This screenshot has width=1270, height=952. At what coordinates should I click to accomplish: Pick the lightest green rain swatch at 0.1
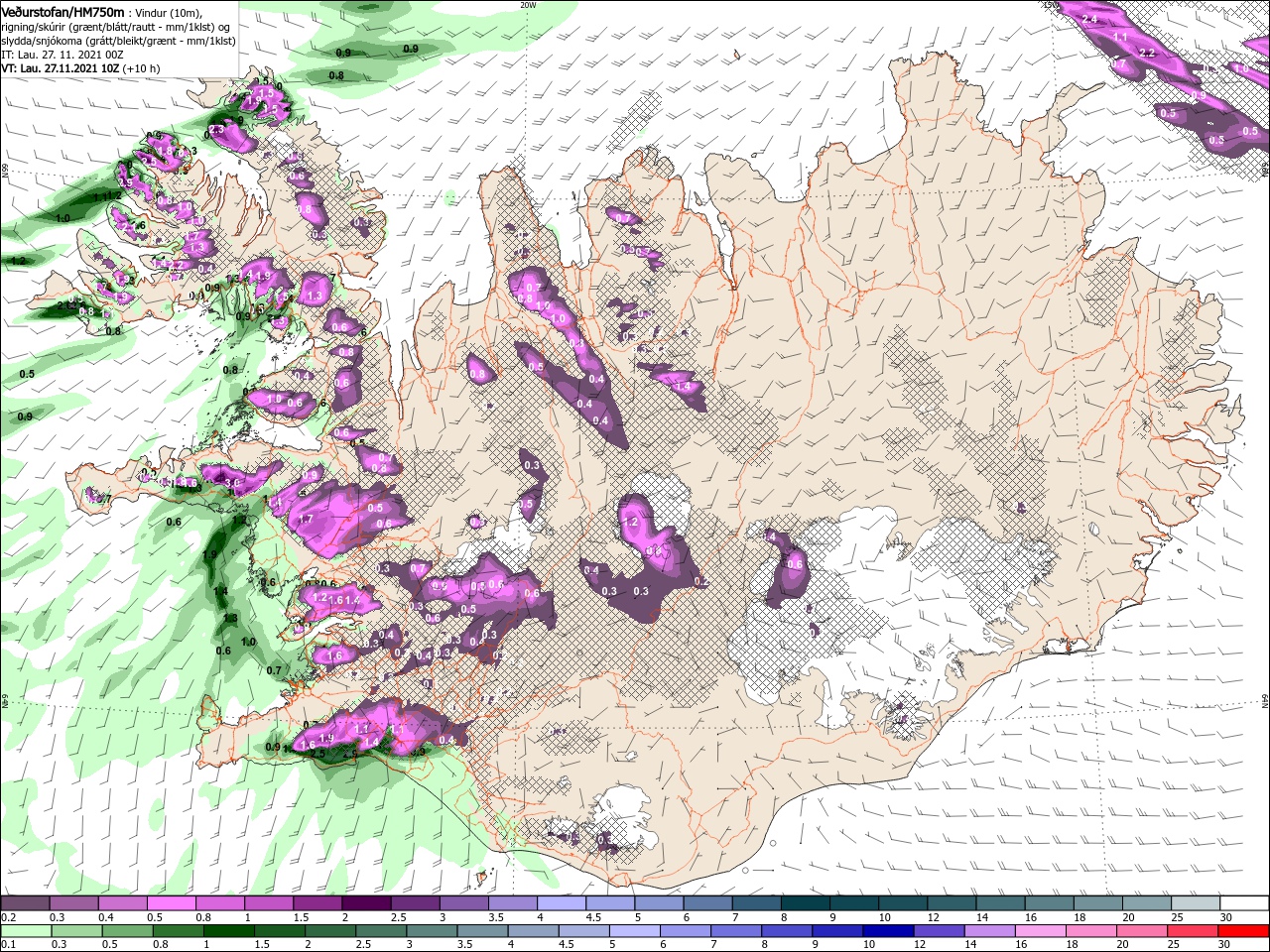(x=27, y=931)
